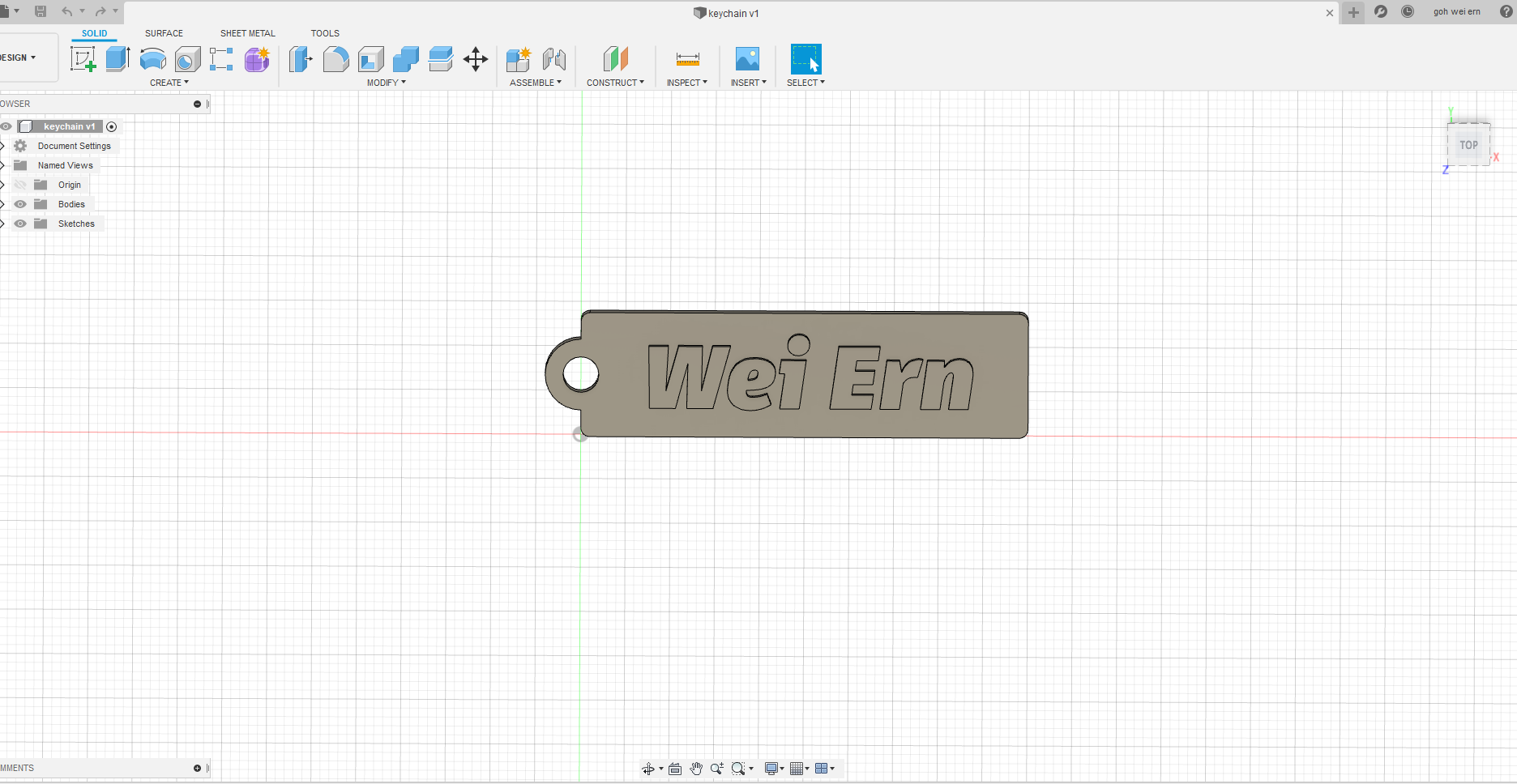Click the Display Settings monitor icon
The width and height of the screenshot is (1517, 784).
[771, 769]
